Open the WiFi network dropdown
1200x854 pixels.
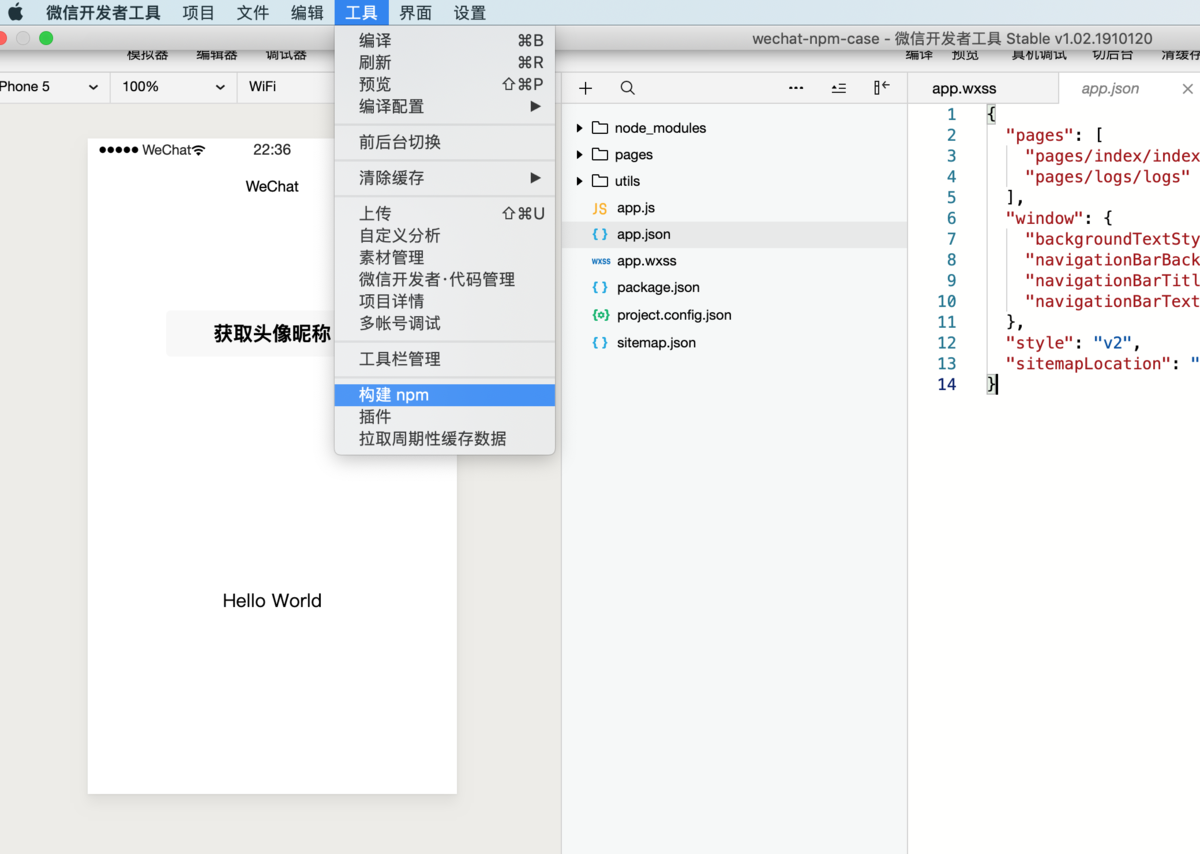tap(286, 87)
